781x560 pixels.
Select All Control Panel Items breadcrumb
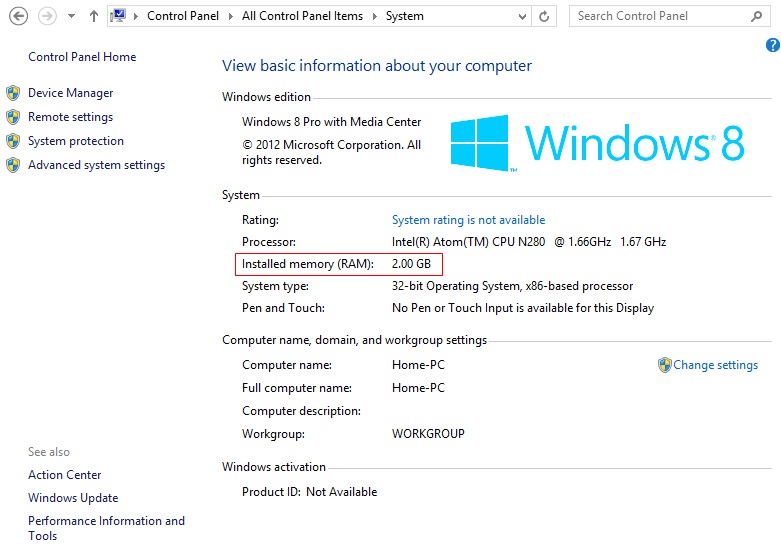pos(304,16)
